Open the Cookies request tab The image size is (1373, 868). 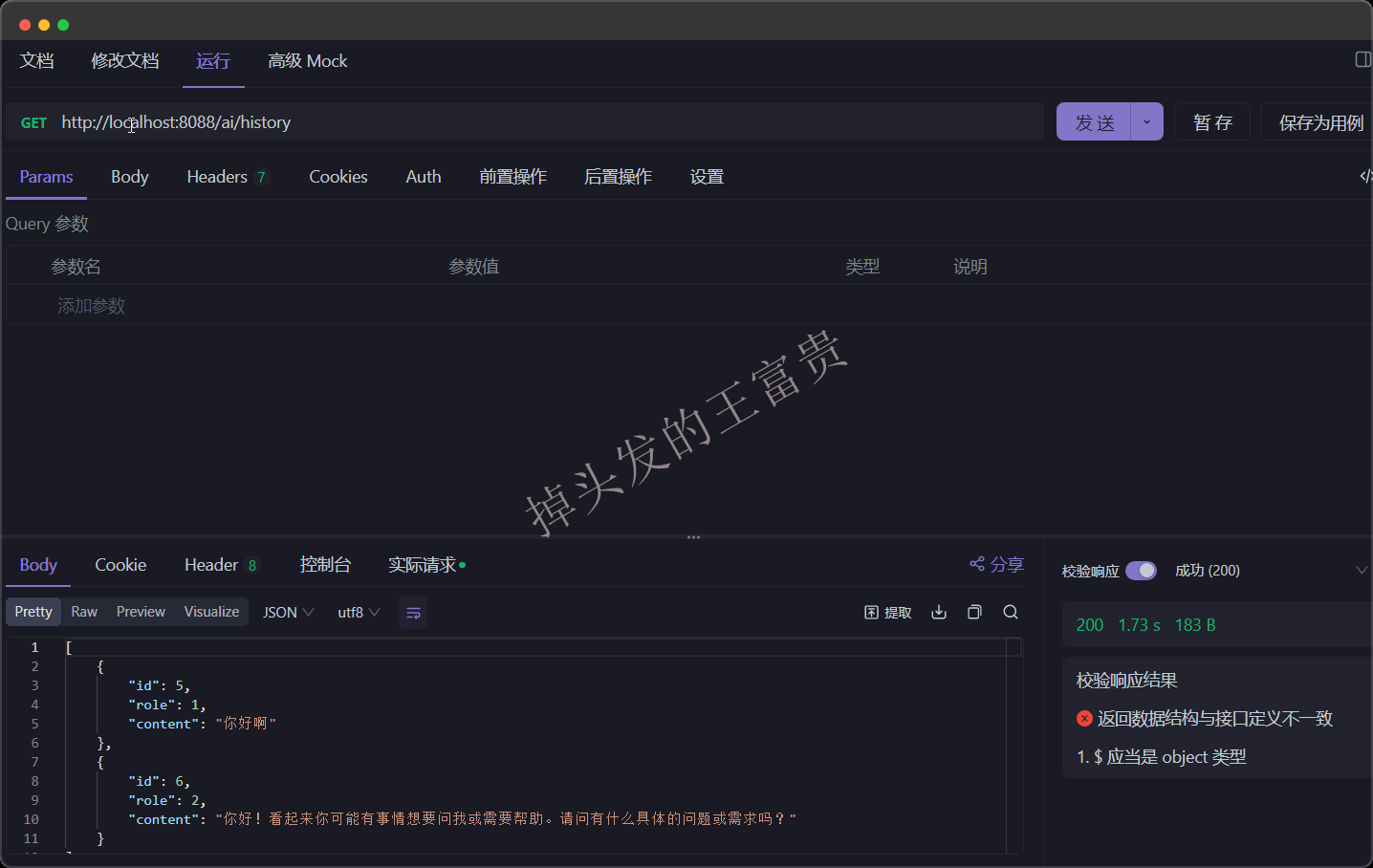tap(338, 177)
